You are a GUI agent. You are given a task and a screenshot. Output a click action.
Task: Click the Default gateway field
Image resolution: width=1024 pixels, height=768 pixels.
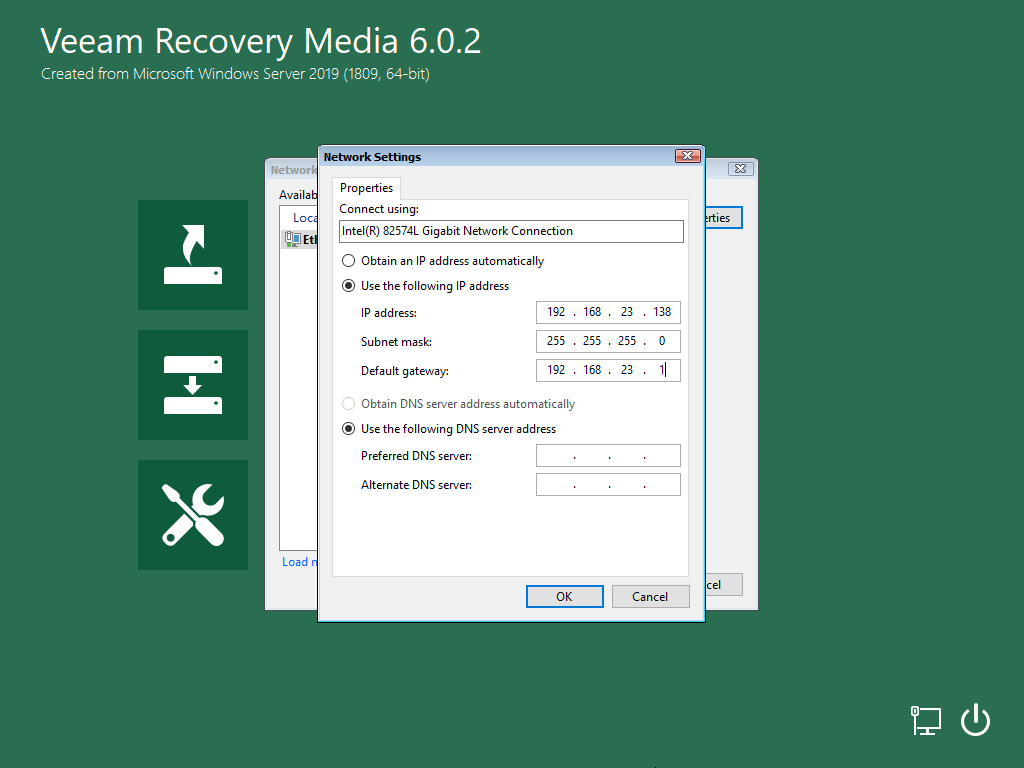pyautogui.click(x=608, y=370)
